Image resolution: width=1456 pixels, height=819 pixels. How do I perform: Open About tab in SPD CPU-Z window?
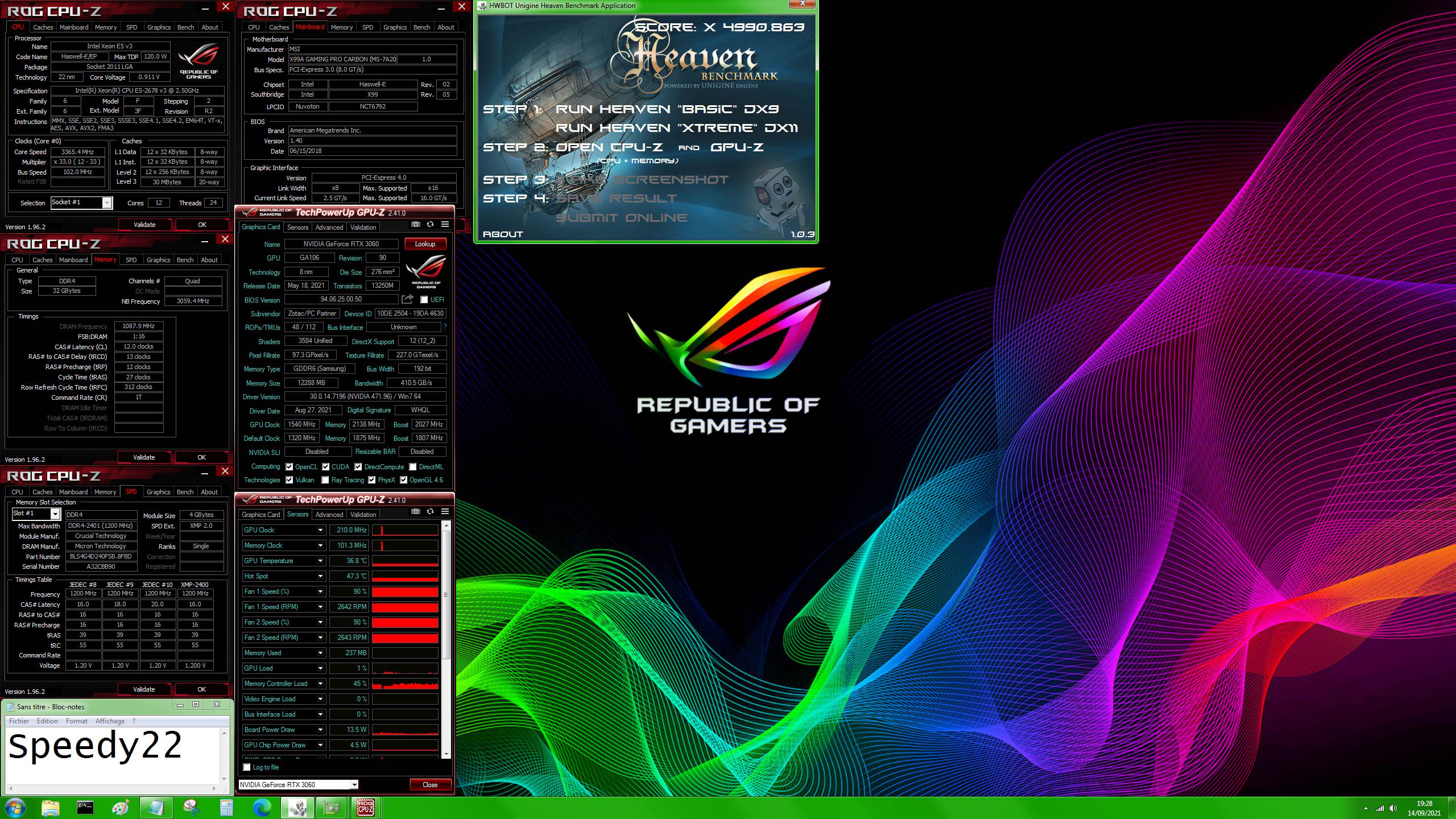tap(209, 492)
